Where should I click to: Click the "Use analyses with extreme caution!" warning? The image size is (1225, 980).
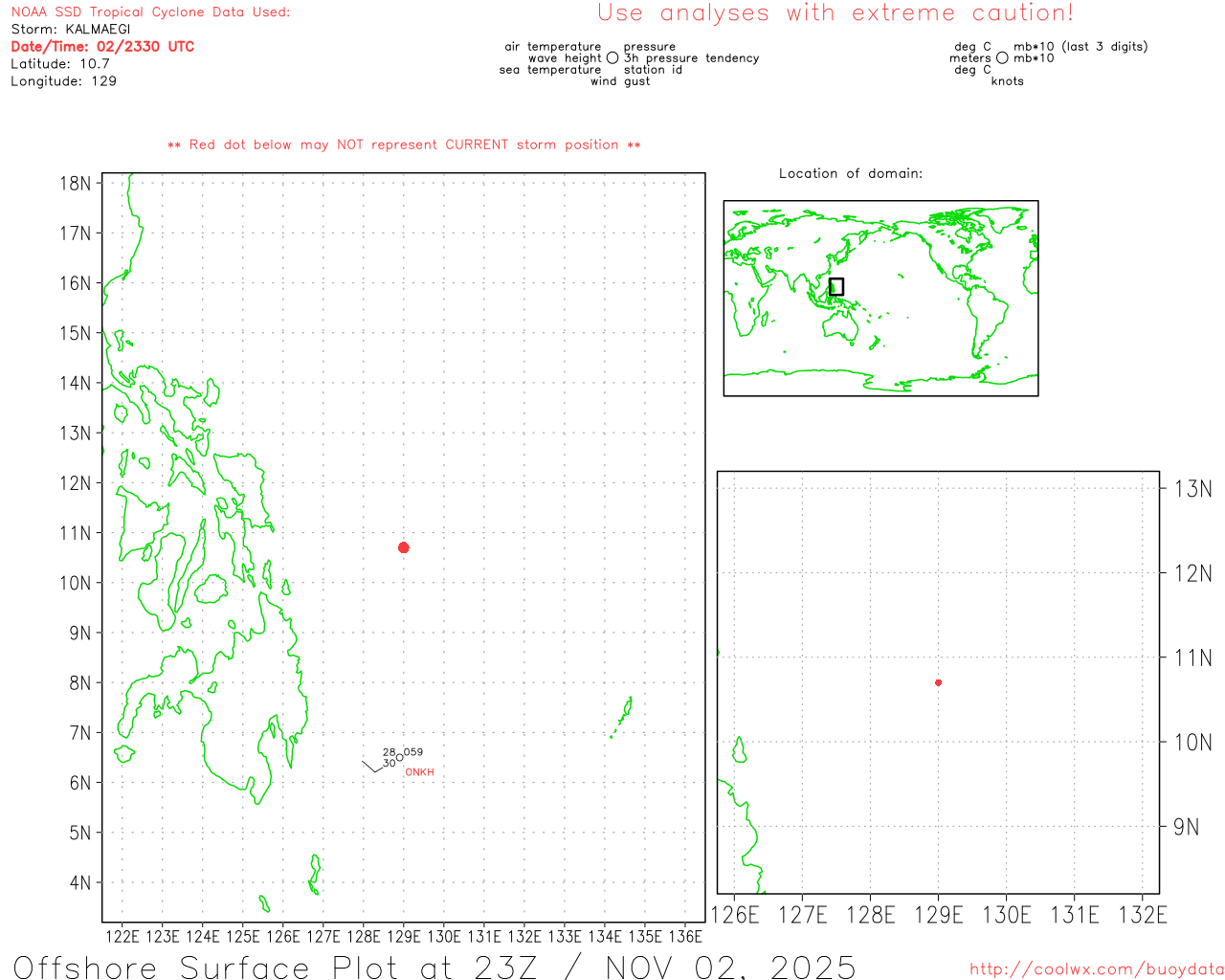click(835, 13)
